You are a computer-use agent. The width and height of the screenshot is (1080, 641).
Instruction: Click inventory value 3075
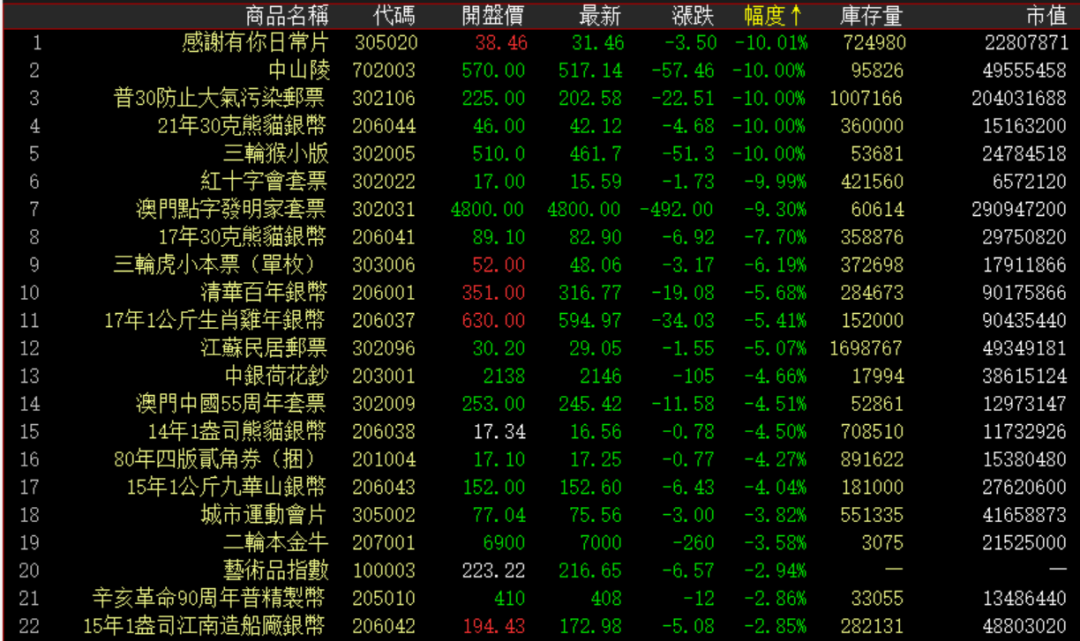click(882, 543)
